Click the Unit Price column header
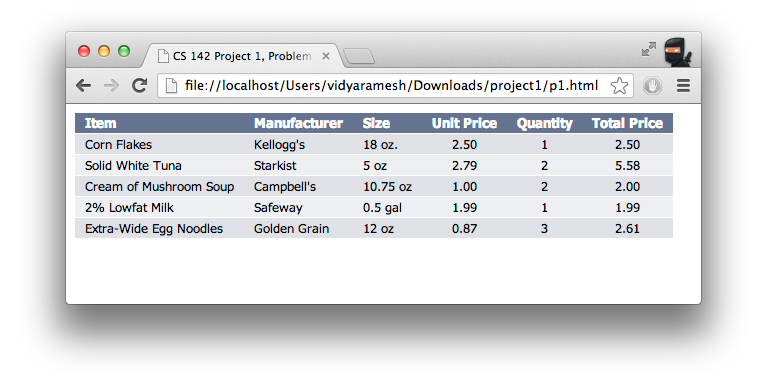The image size is (766, 384). [464, 123]
